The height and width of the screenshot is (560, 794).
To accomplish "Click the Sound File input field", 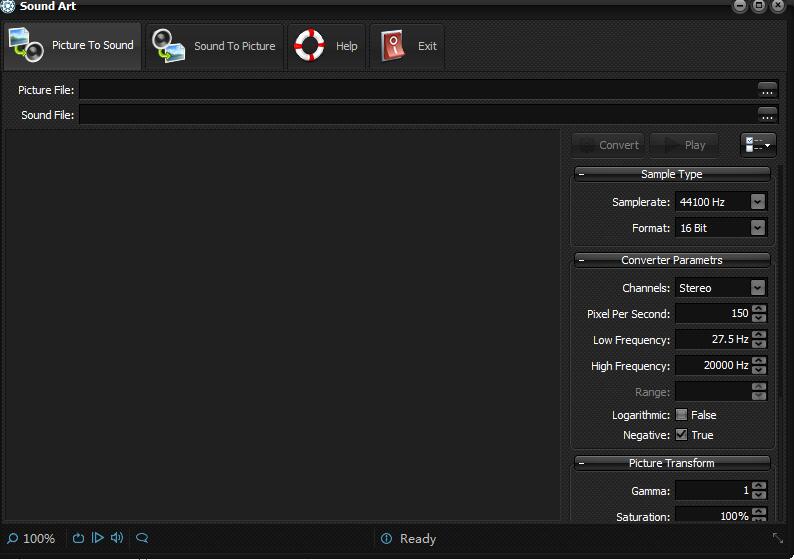I will click(x=418, y=115).
